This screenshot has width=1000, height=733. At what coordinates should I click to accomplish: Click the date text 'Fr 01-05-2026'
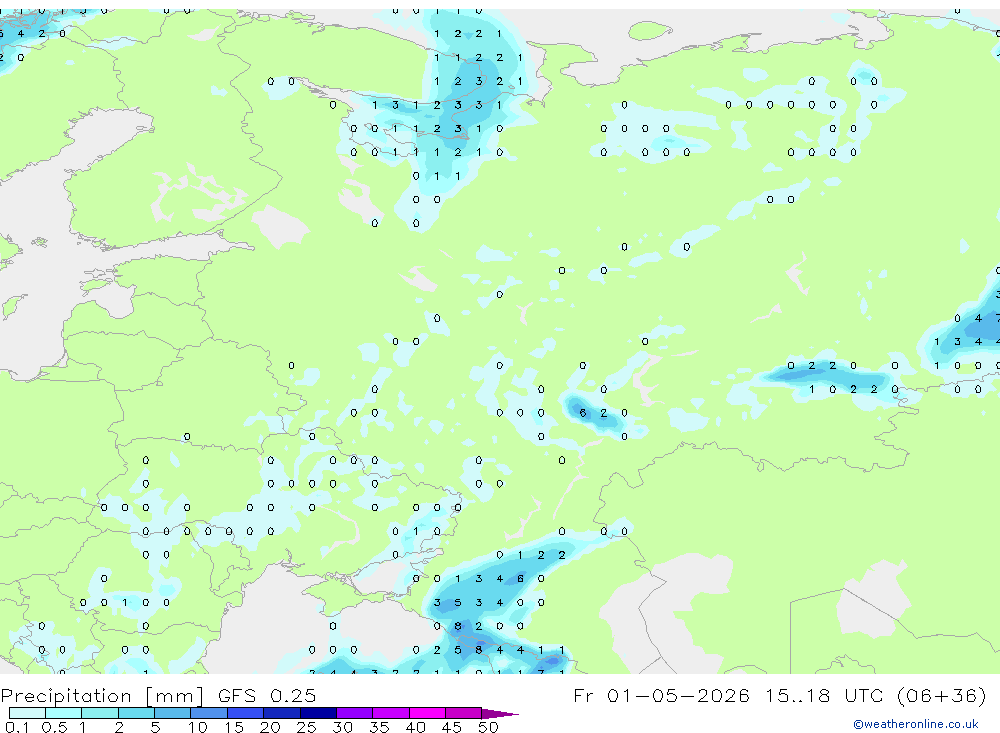pos(661,695)
